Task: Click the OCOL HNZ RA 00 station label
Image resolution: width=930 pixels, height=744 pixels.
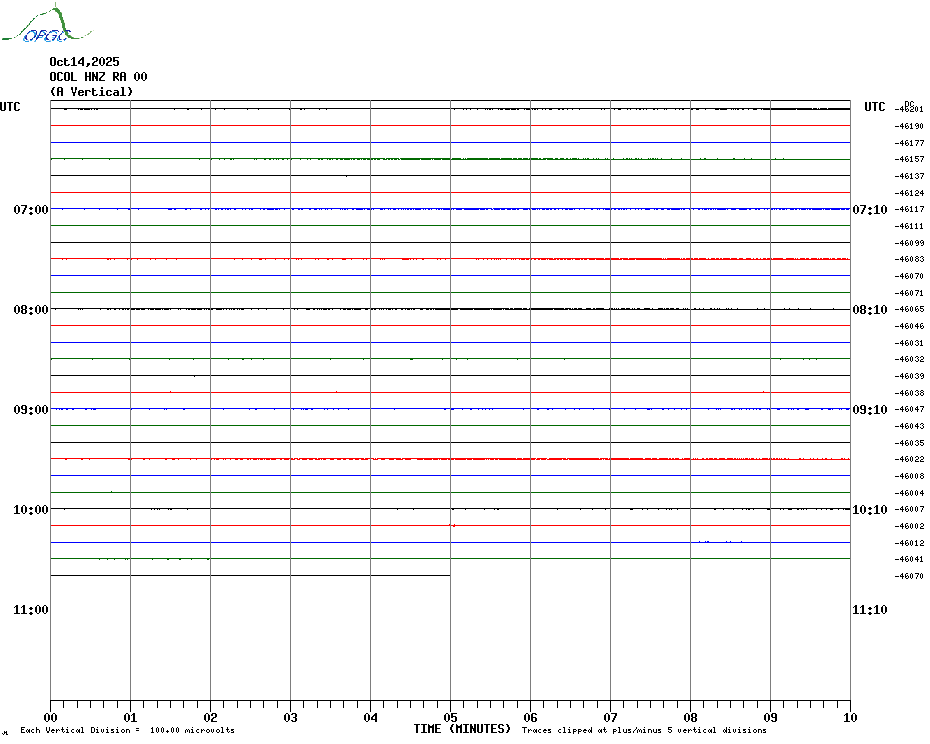Action: 98,77
